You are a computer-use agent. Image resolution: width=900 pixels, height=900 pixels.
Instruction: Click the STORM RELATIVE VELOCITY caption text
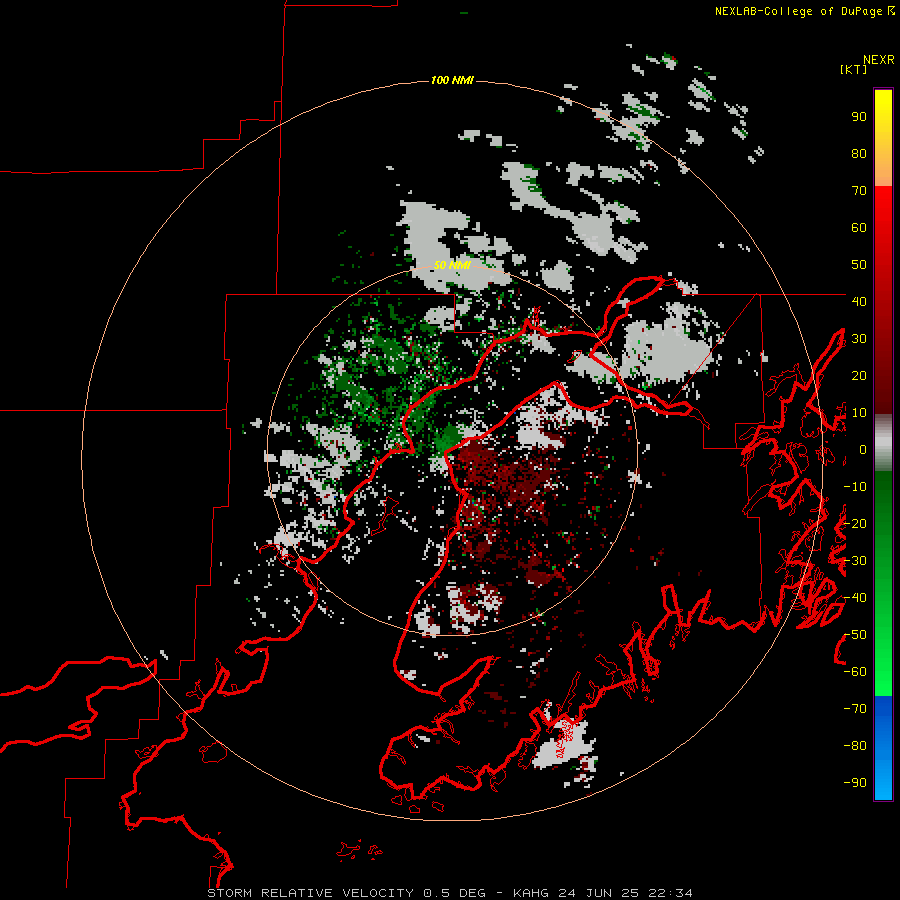310,893
